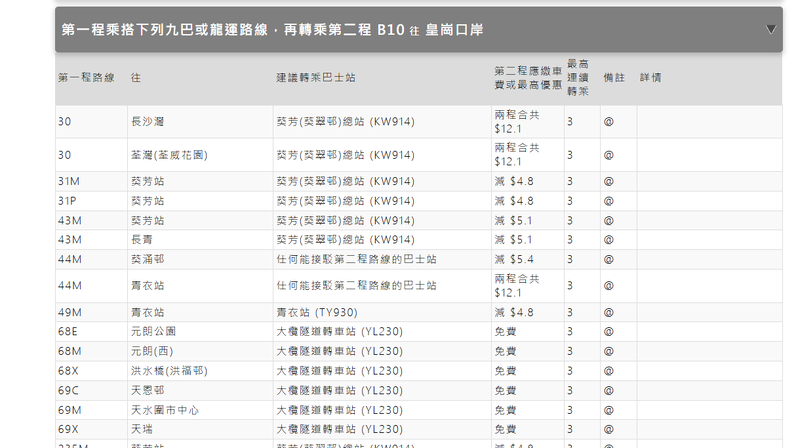Screen dimensions: 798x448
Task: Click route 68X in first column
Action: click(68, 371)
